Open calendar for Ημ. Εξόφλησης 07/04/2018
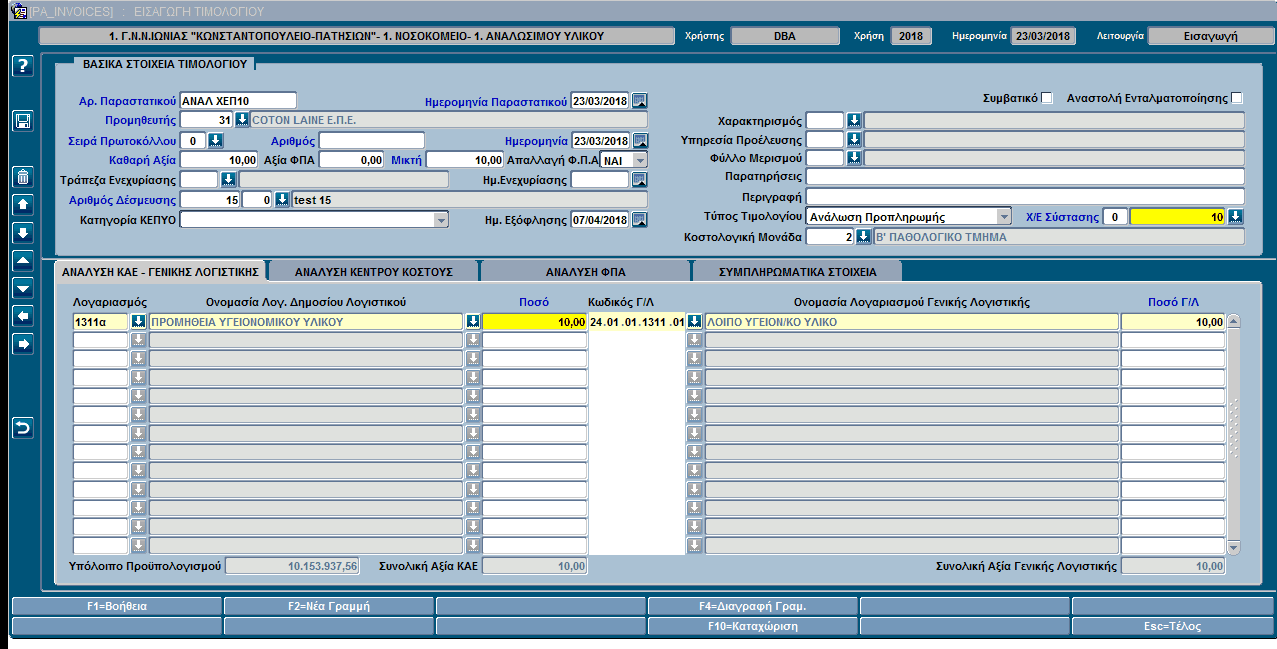 pyautogui.click(x=640, y=220)
